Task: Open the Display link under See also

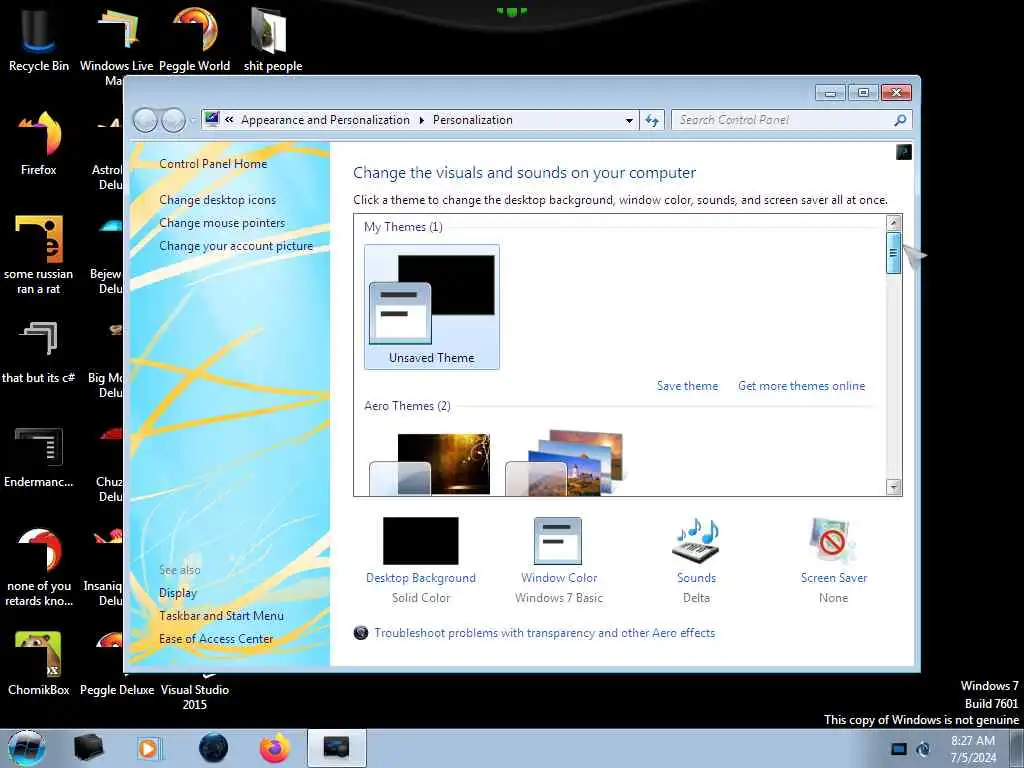Action: 178,593
